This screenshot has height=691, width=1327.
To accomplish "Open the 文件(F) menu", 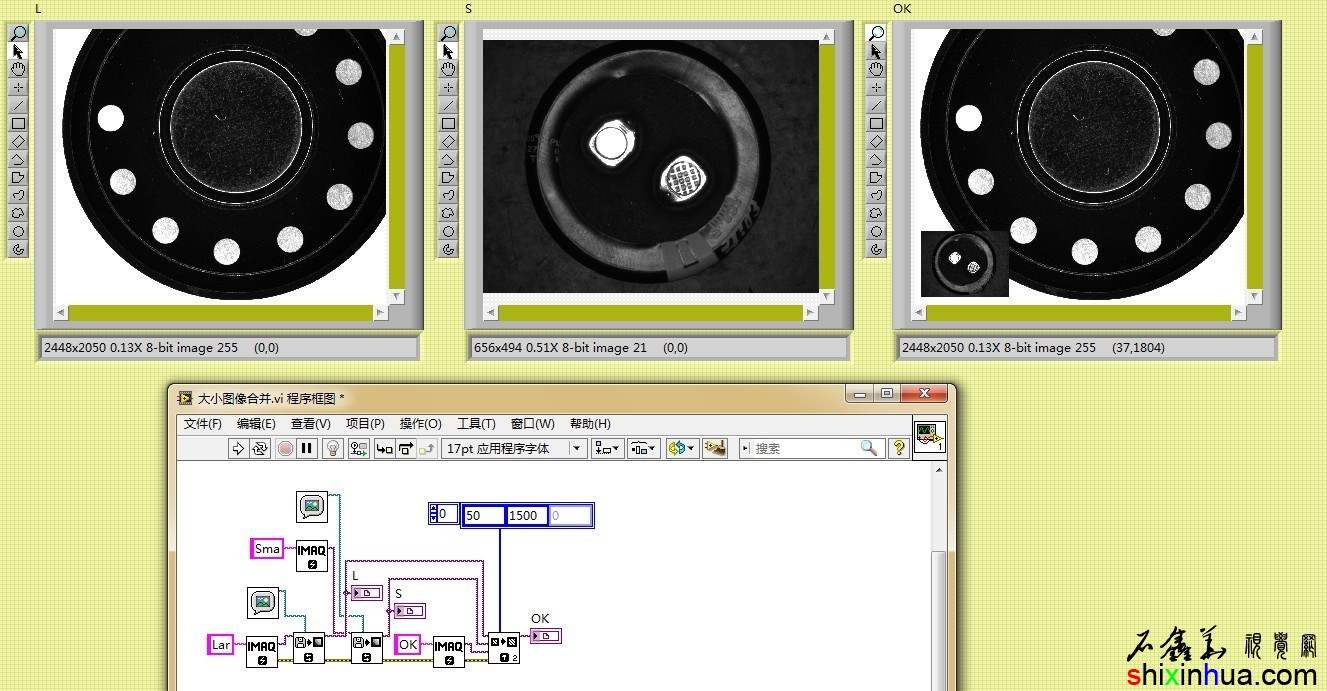I will 203,424.
